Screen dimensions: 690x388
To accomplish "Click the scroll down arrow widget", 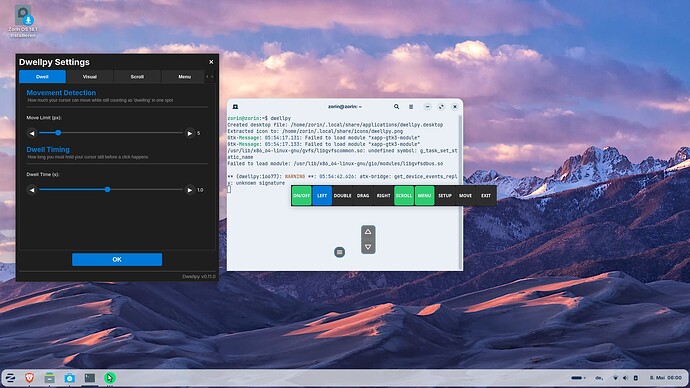I will pyautogui.click(x=368, y=247).
